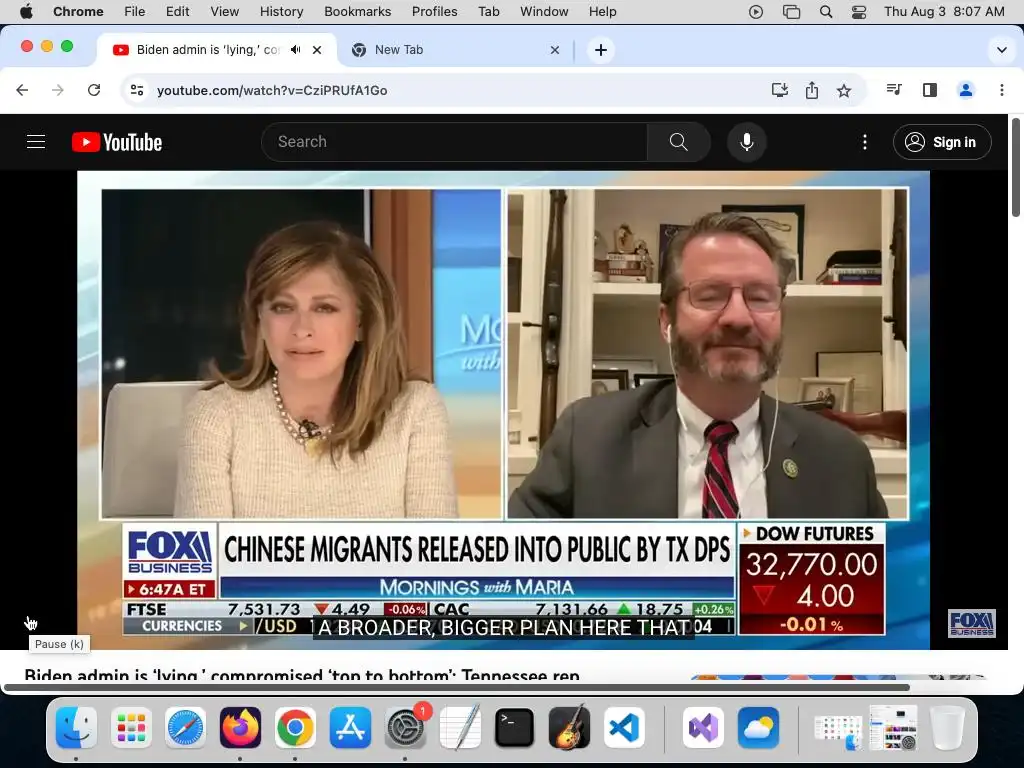Show the date and time panel

coord(944,11)
